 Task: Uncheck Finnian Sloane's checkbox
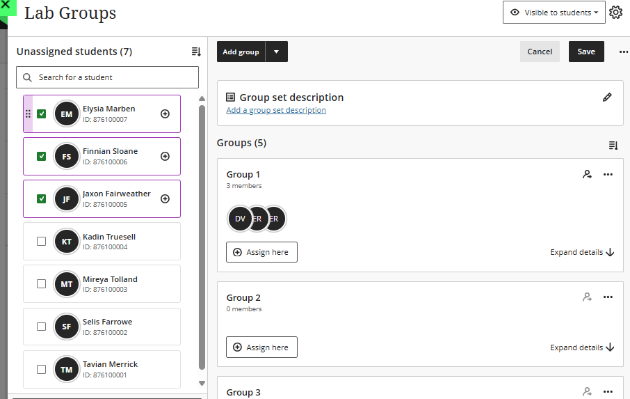[41, 156]
